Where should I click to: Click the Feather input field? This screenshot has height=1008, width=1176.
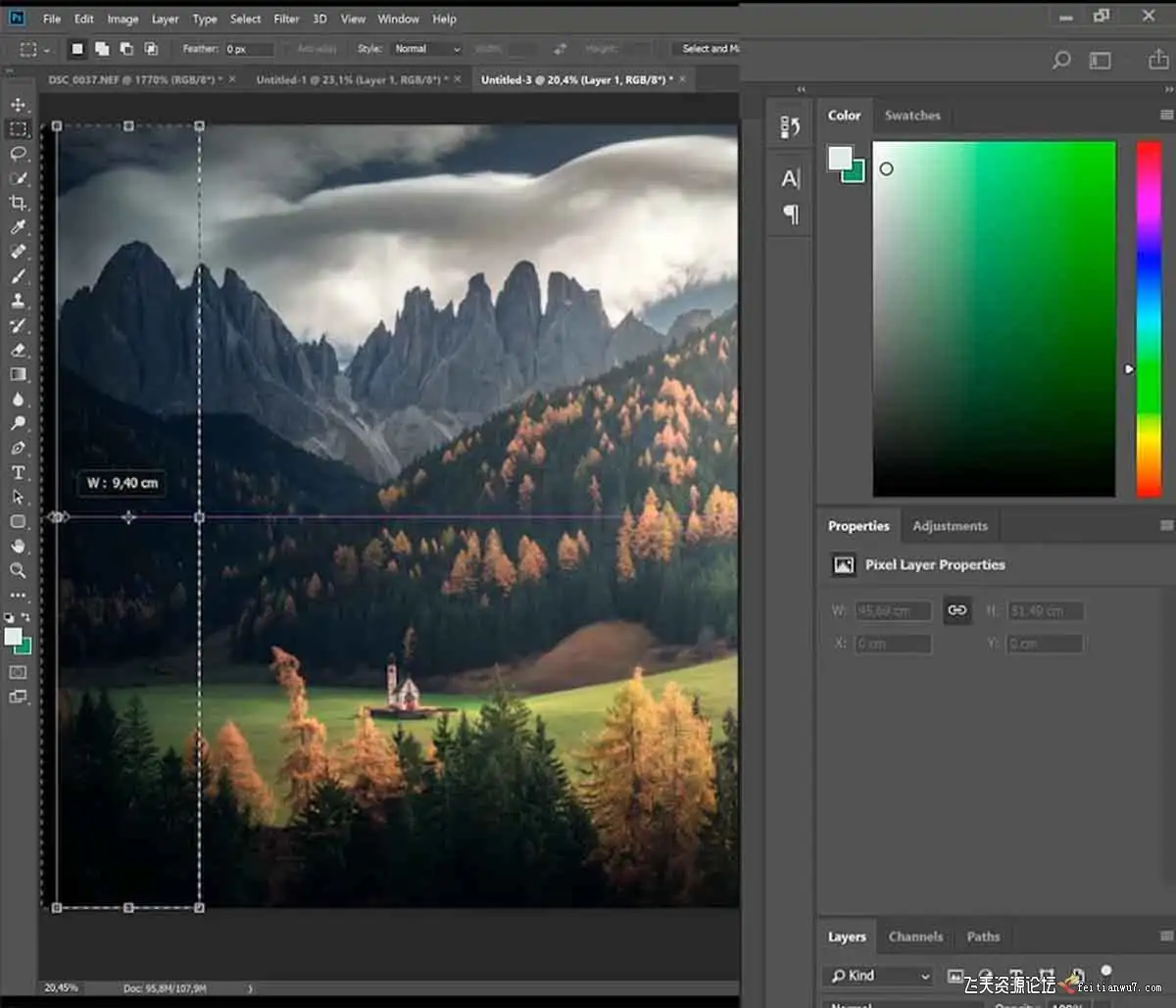(x=249, y=49)
